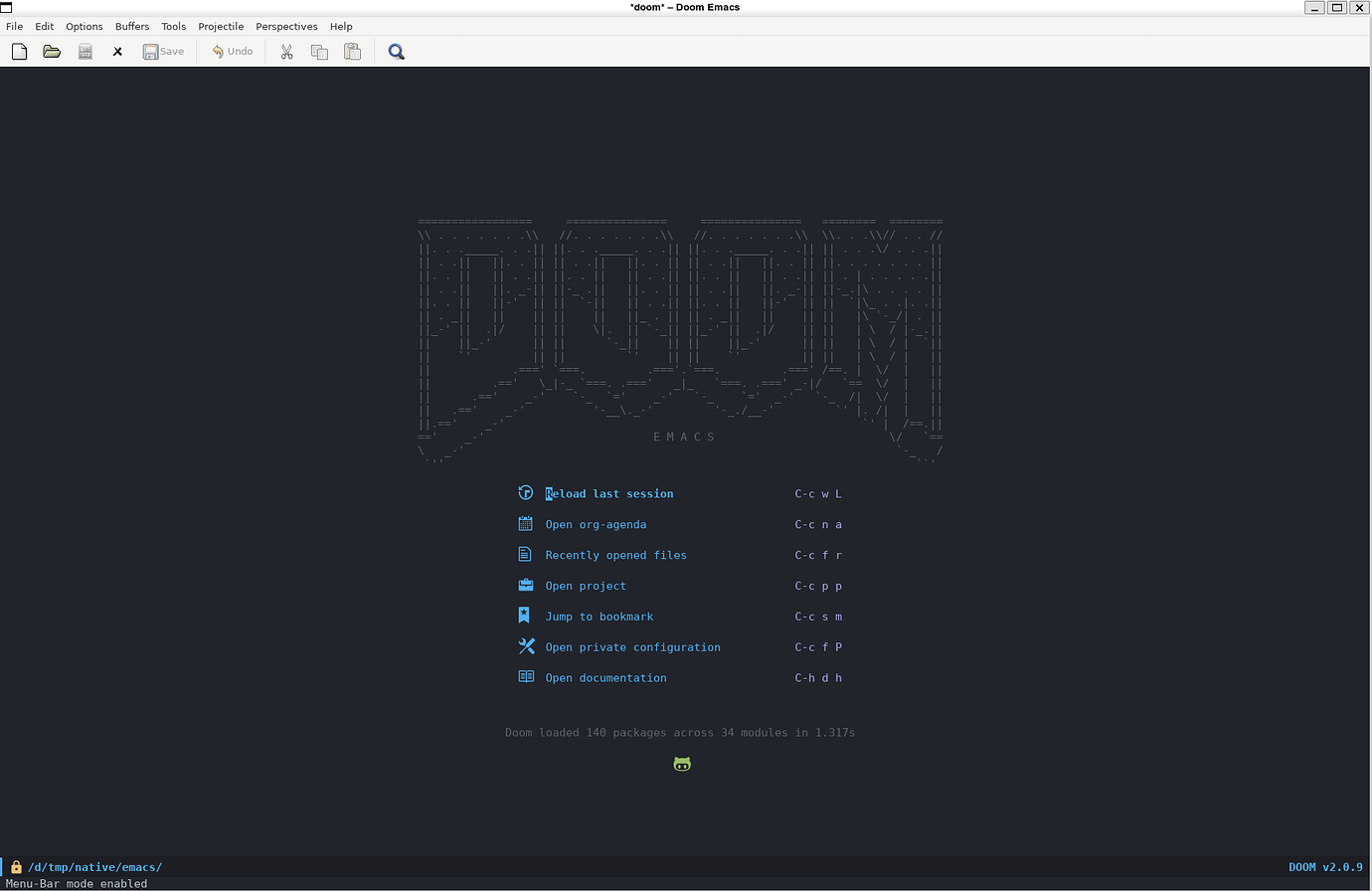Select Reload last session
Viewport: 1372px width, 891px height.
[609, 494]
